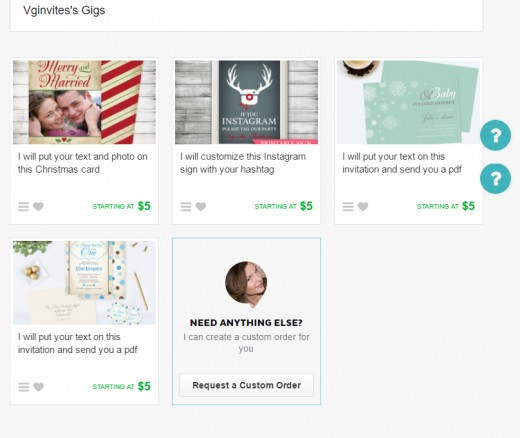This screenshot has width=520, height=438.
Task: Open the Merry and Married card thumbnail
Action: pyautogui.click(x=84, y=102)
